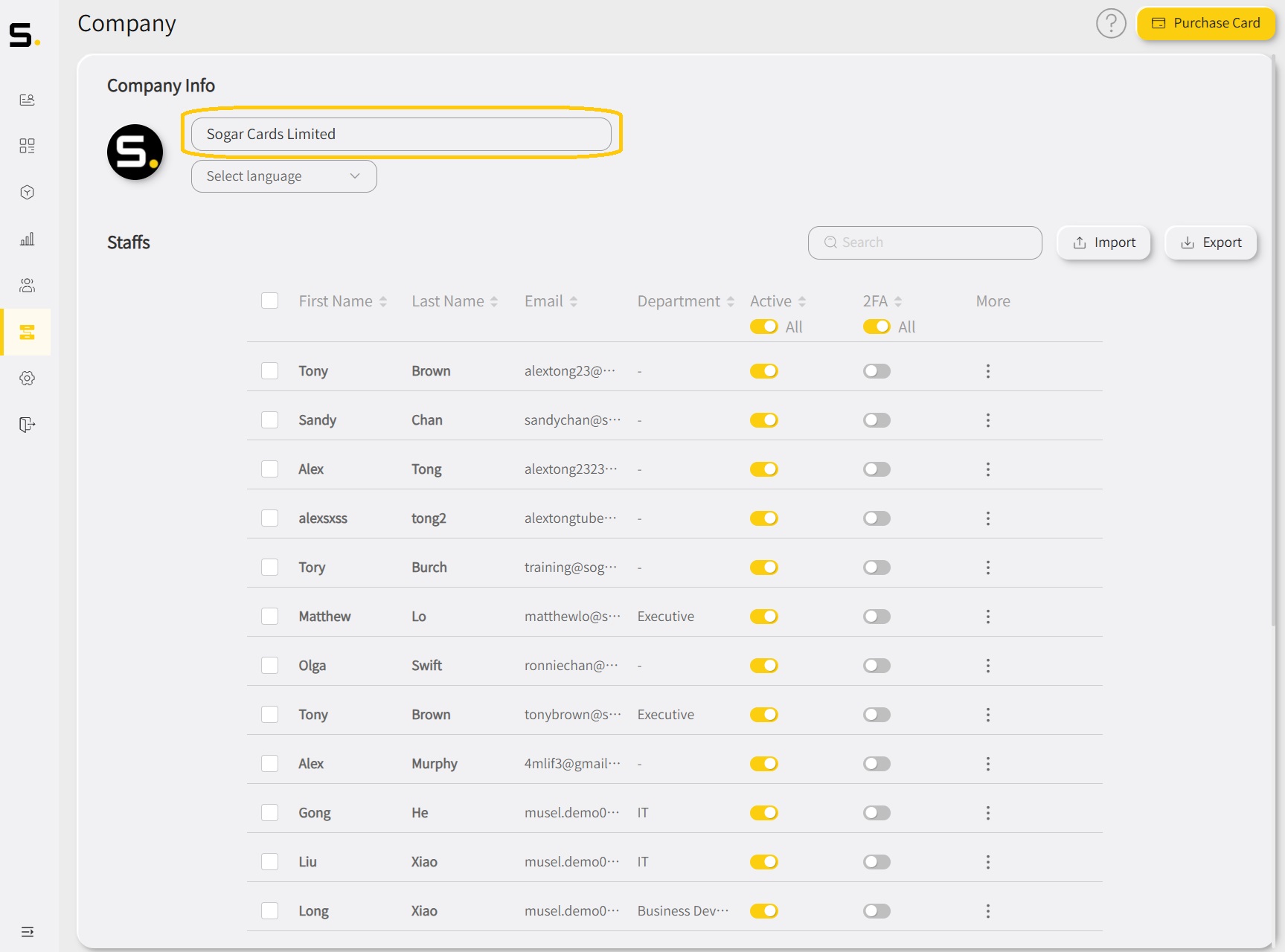This screenshot has height=952, width=1285.
Task: Click the training@sog… email cell
Action: tap(571, 567)
